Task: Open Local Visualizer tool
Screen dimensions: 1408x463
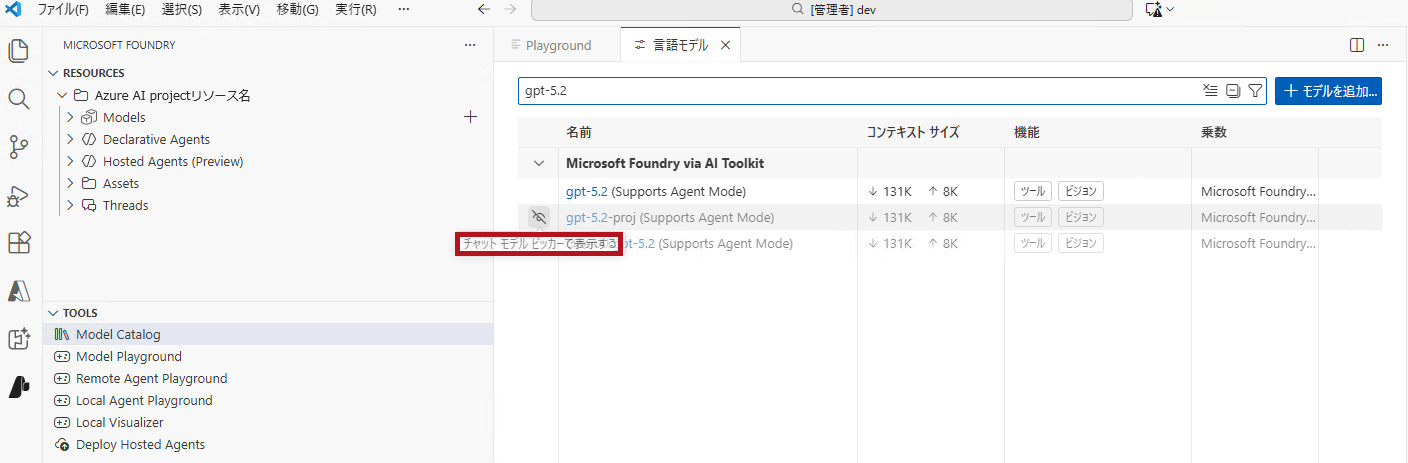Action: [x=268, y=423]
